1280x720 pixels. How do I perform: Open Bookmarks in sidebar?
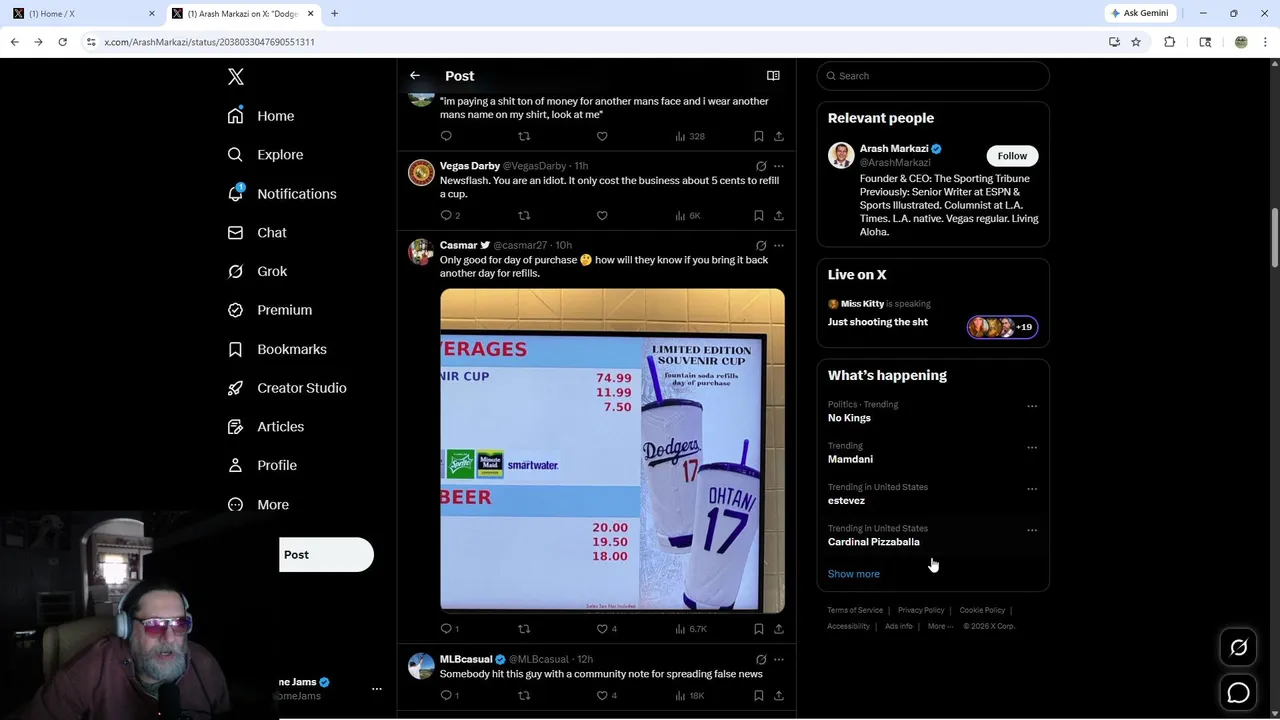277,349
